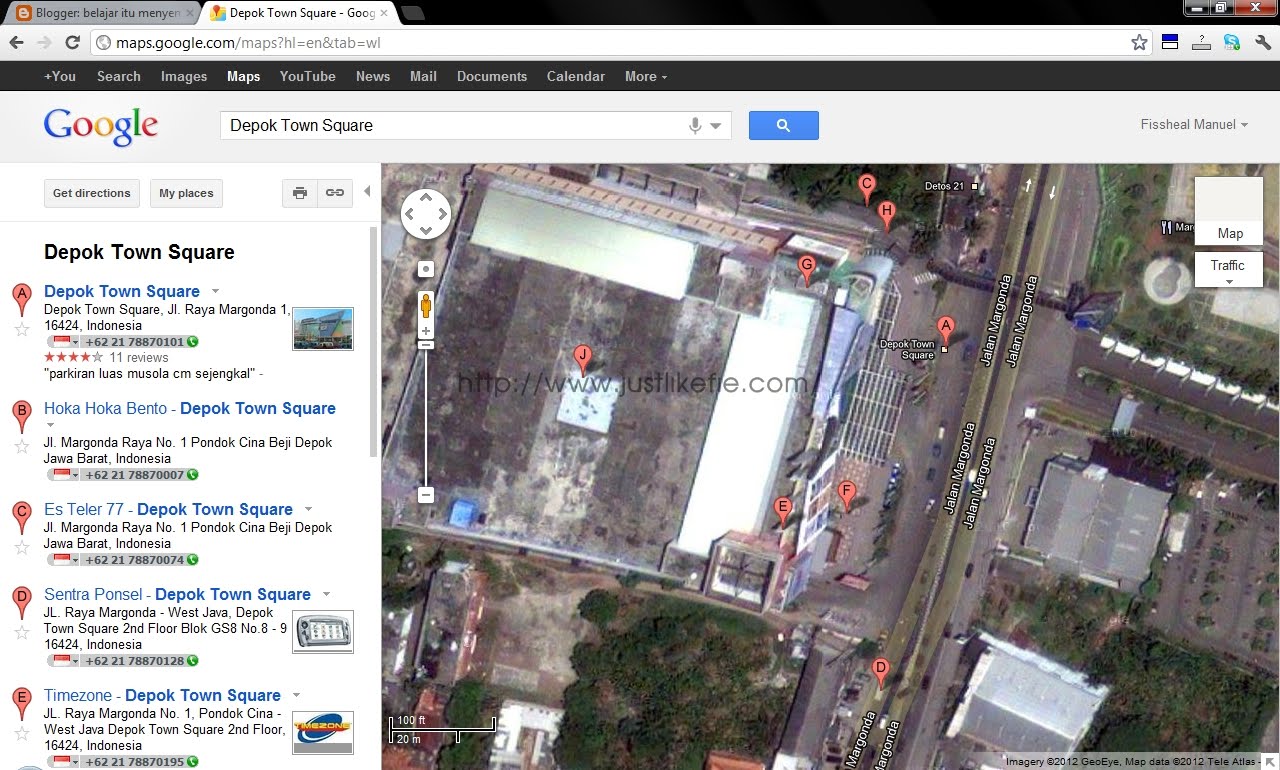The width and height of the screenshot is (1280, 770).
Task: Expand options arrow beside Timezone result
Action: (296, 695)
